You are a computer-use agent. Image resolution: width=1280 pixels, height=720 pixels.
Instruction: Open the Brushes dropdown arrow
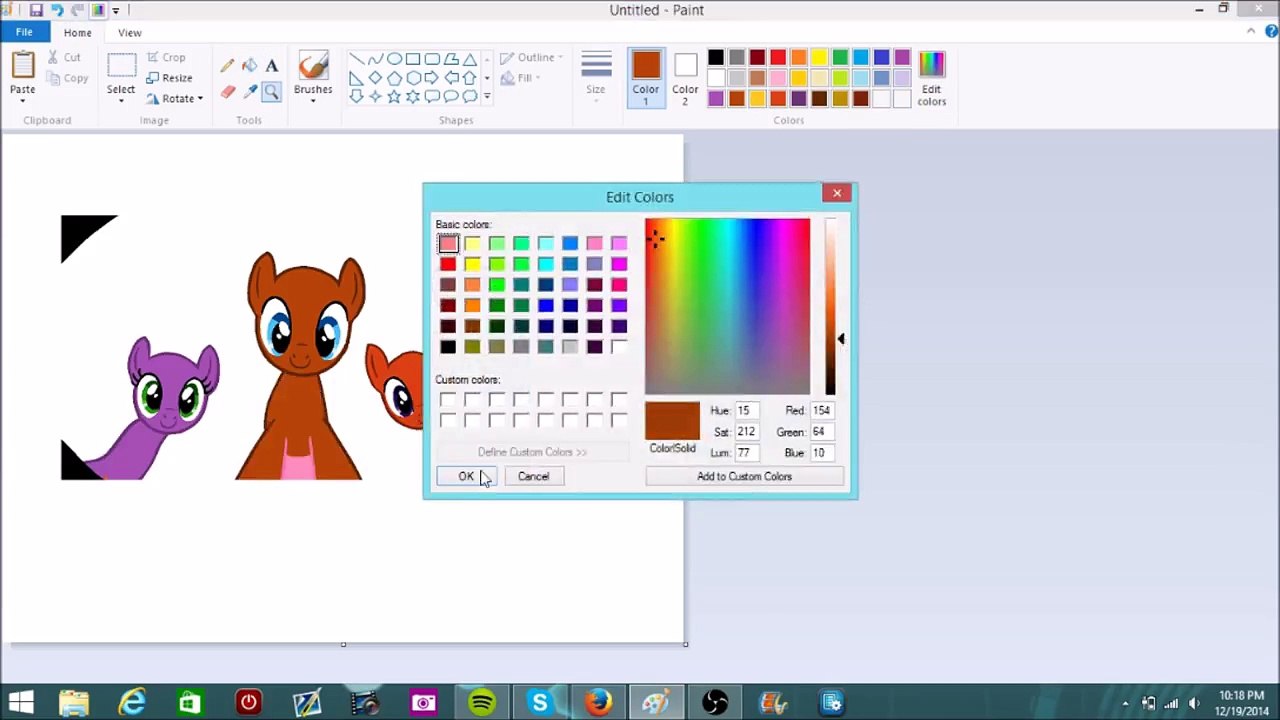(x=313, y=100)
